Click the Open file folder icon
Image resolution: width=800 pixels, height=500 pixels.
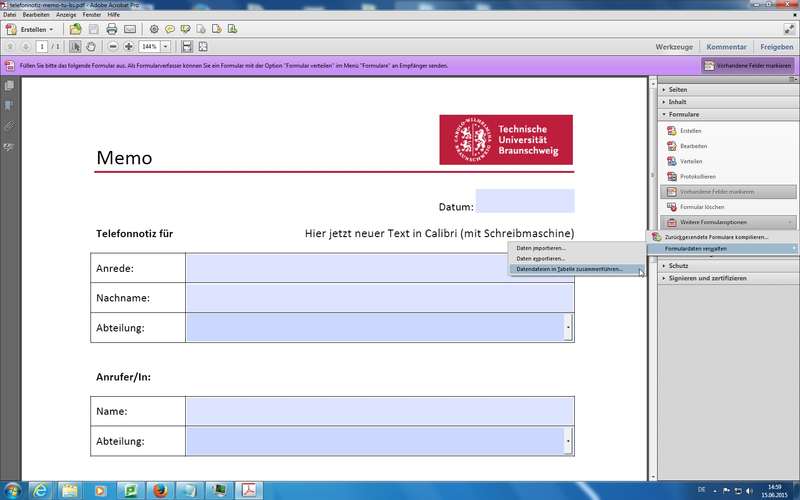pyautogui.click(x=76, y=30)
